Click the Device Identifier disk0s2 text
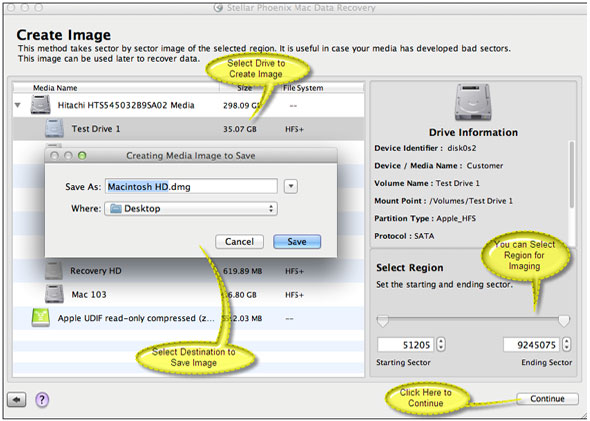This screenshot has width=590, height=421. (x=425, y=148)
